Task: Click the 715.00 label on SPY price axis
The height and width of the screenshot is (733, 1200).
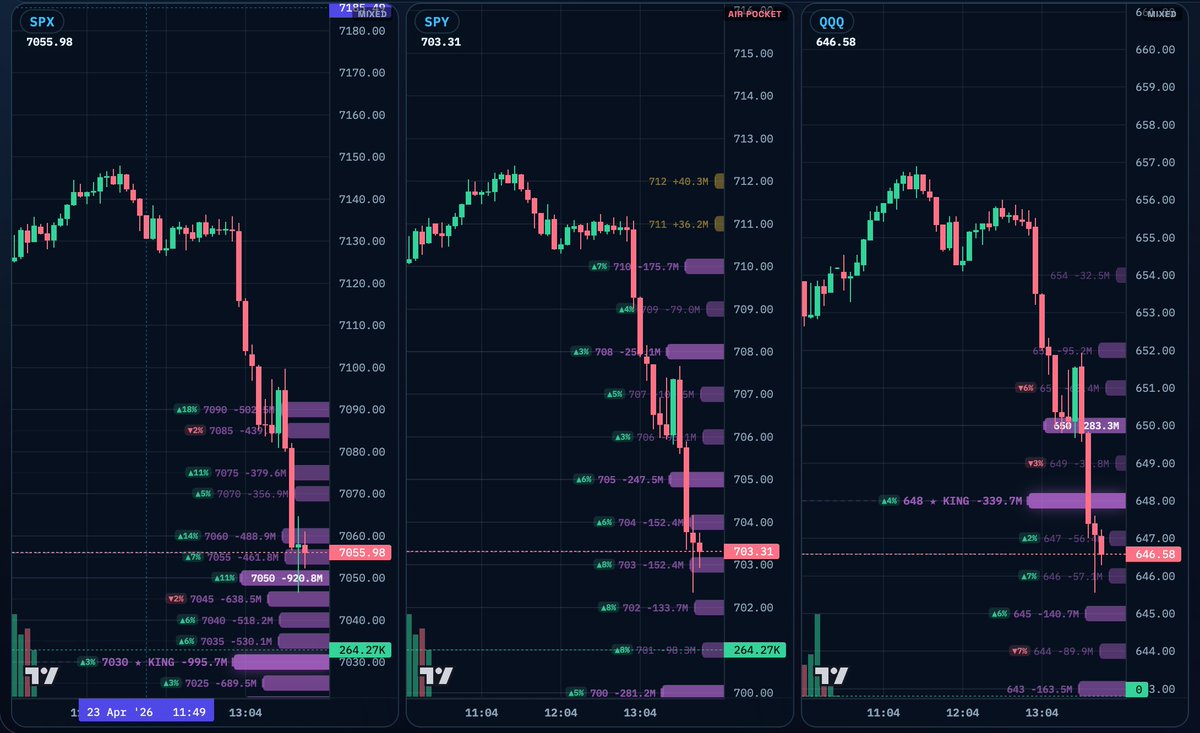Action: click(753, 53)
